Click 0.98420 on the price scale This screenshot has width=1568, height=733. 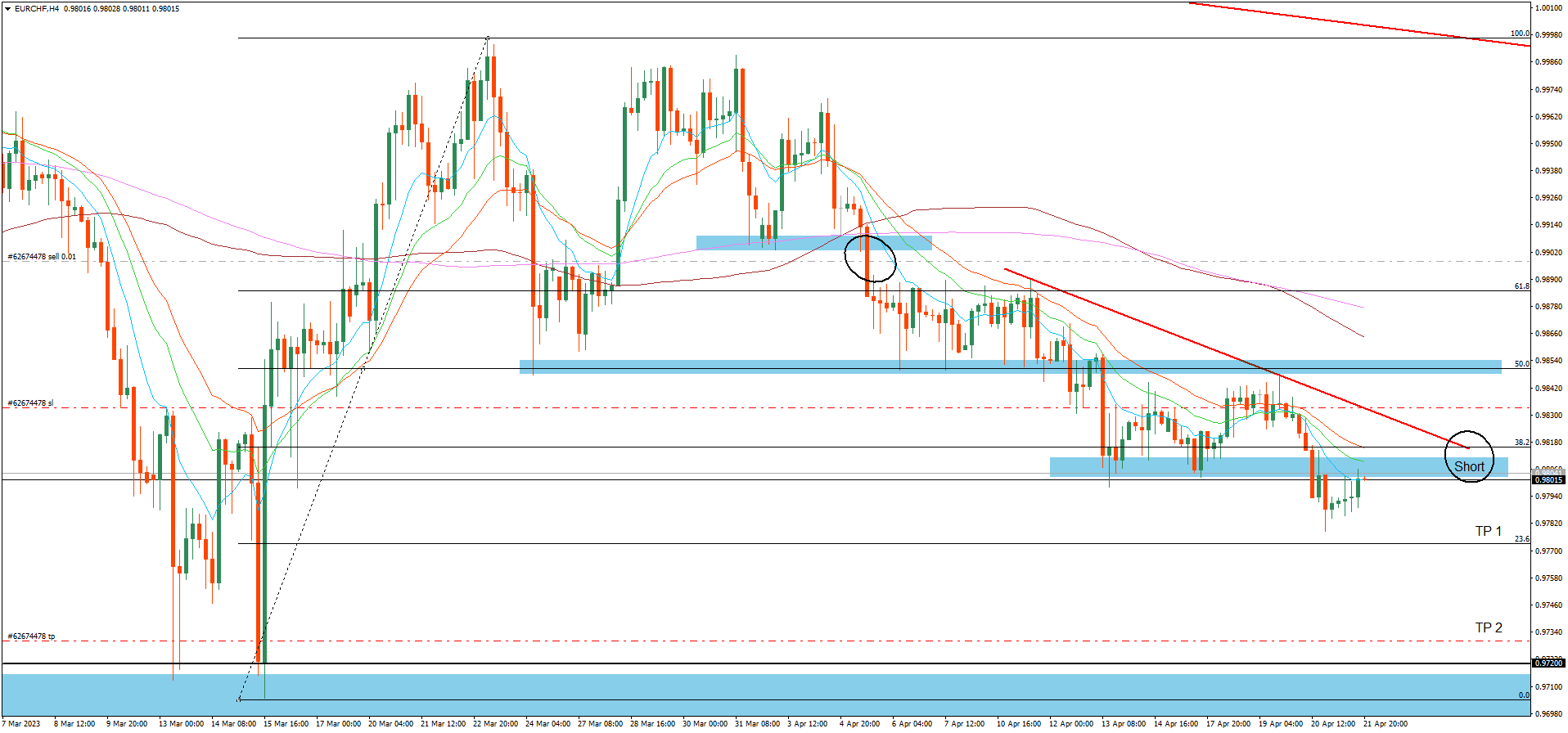tap(1548, 389)
